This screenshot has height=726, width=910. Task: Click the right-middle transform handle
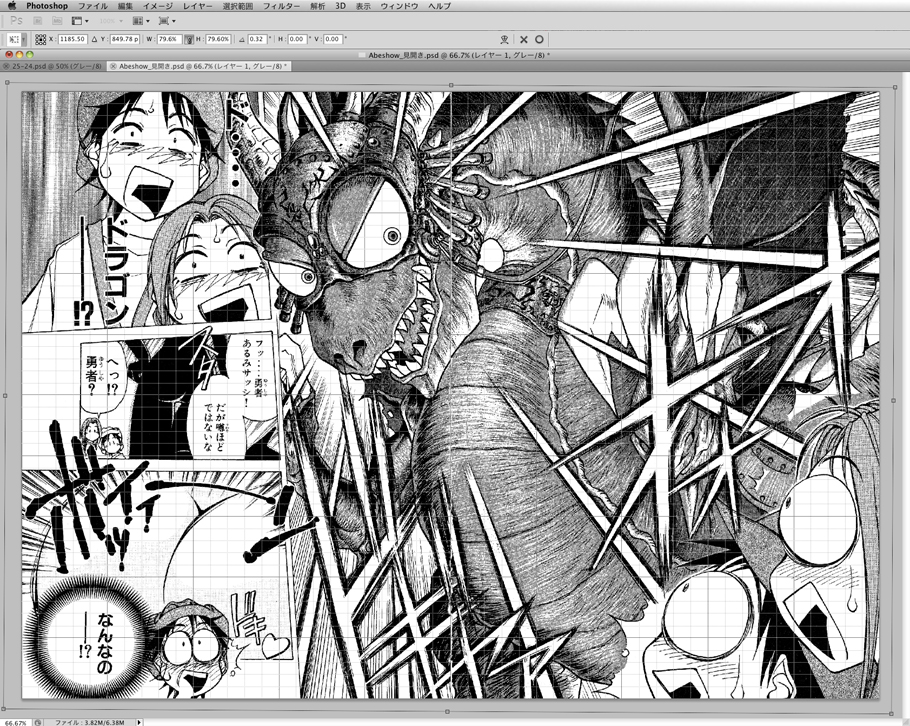click(894, 400)
